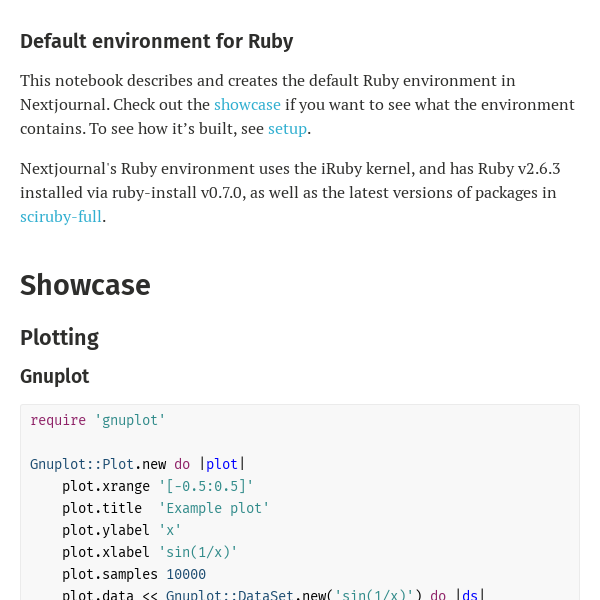Click the 'Example plot' string in the code
Image resolution: width=600 pixels, height=600 pixels.
click(x=214, y=508)
